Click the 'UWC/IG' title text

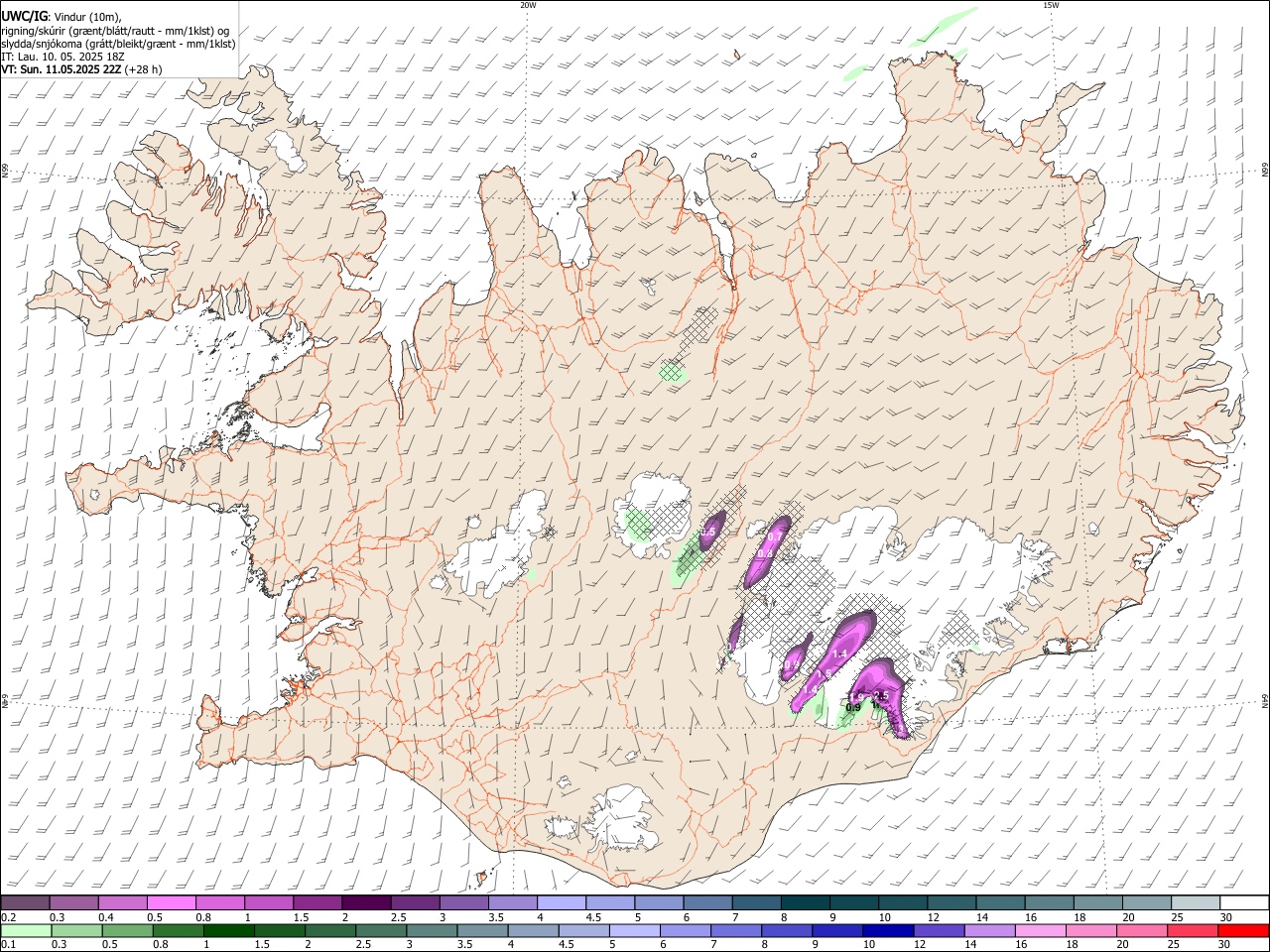pyautogui.click(x=23, y=16)
